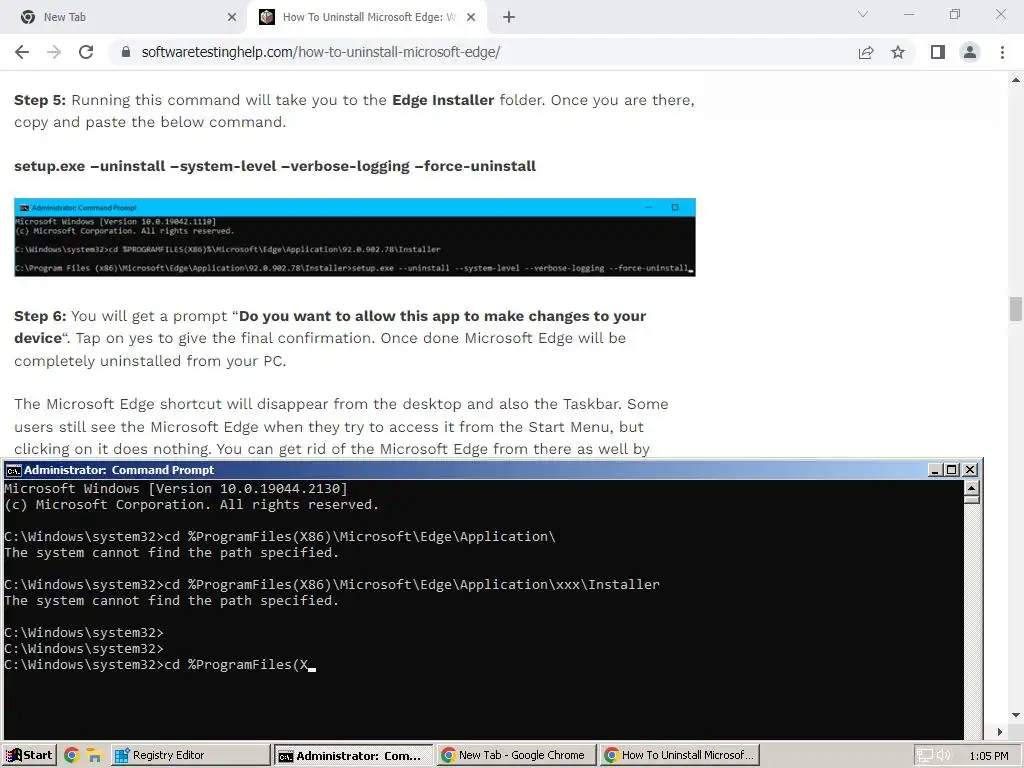Click the volume speaker tray icon
The width and height of the screenshot is (1024, 768).
point(943,756)
